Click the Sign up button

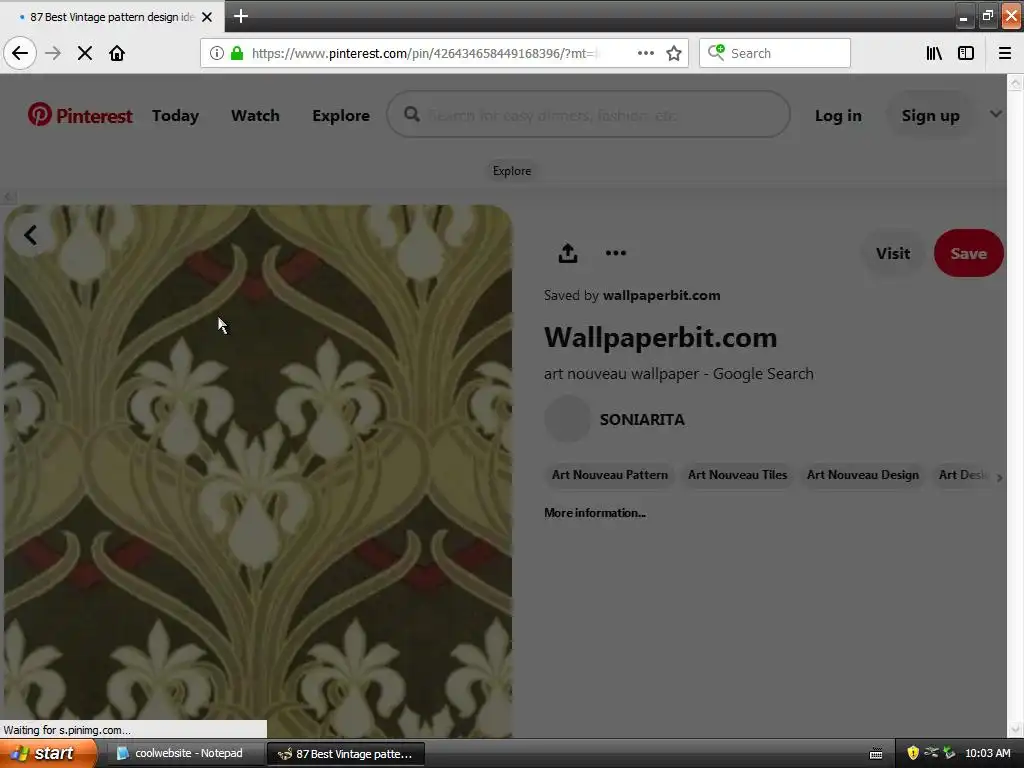click(931, 116)
